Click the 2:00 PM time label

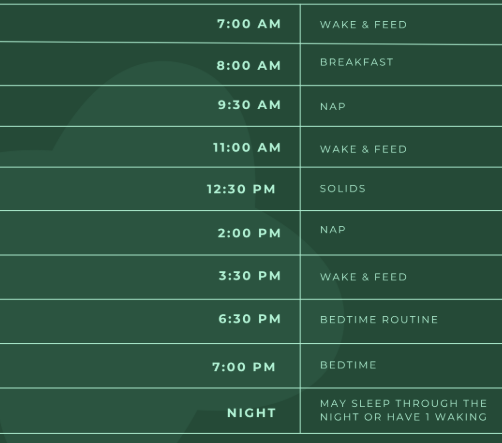(249, 233)
